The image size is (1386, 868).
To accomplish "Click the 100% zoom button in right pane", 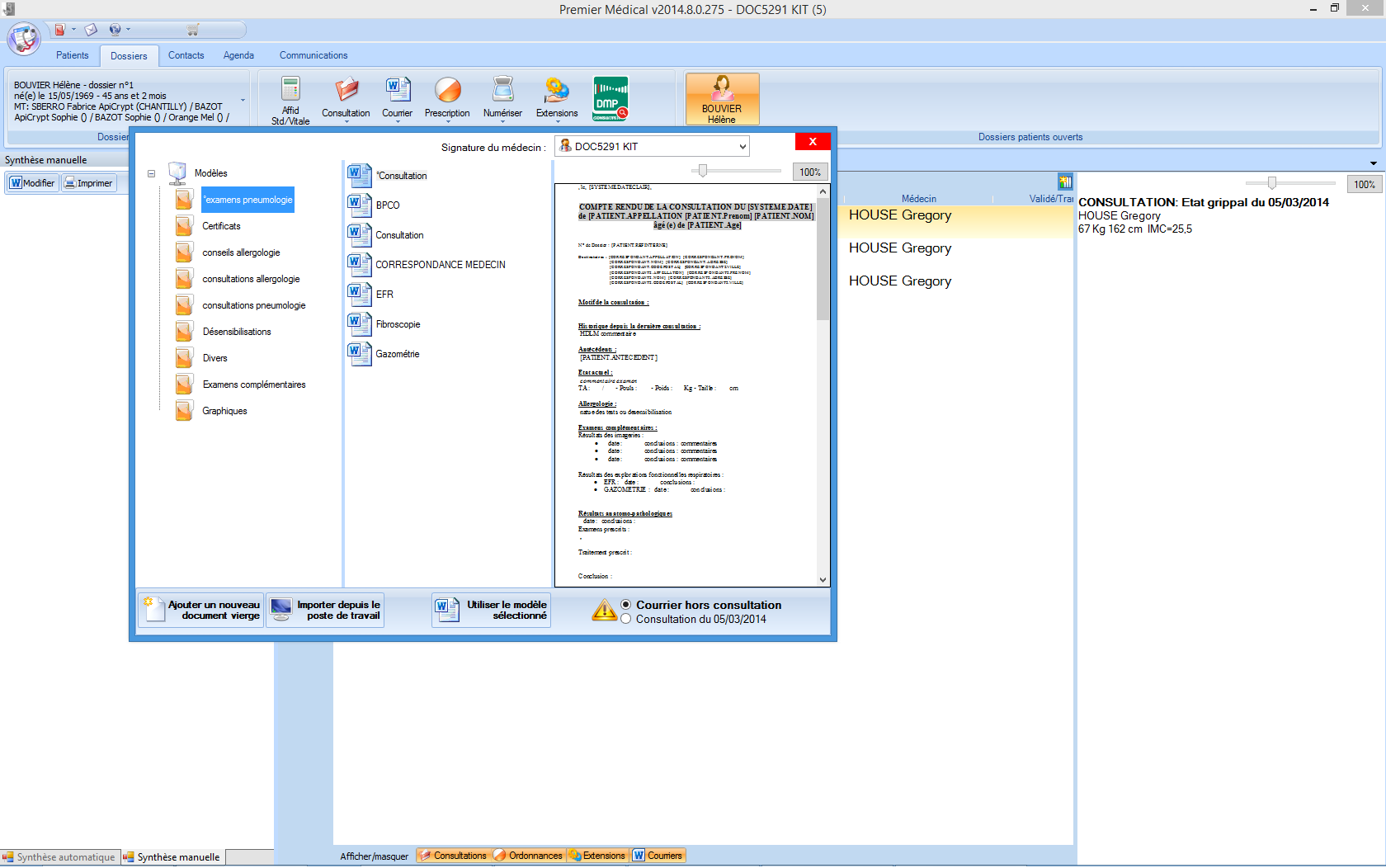I will point(1365,185).
